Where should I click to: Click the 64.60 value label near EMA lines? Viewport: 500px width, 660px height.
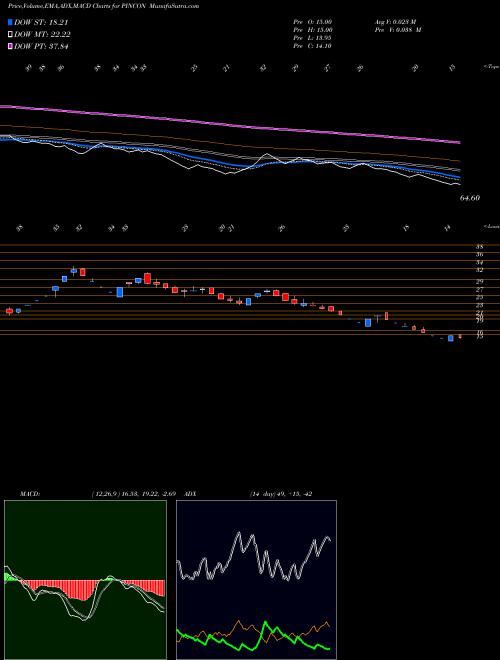click(470, 198)
